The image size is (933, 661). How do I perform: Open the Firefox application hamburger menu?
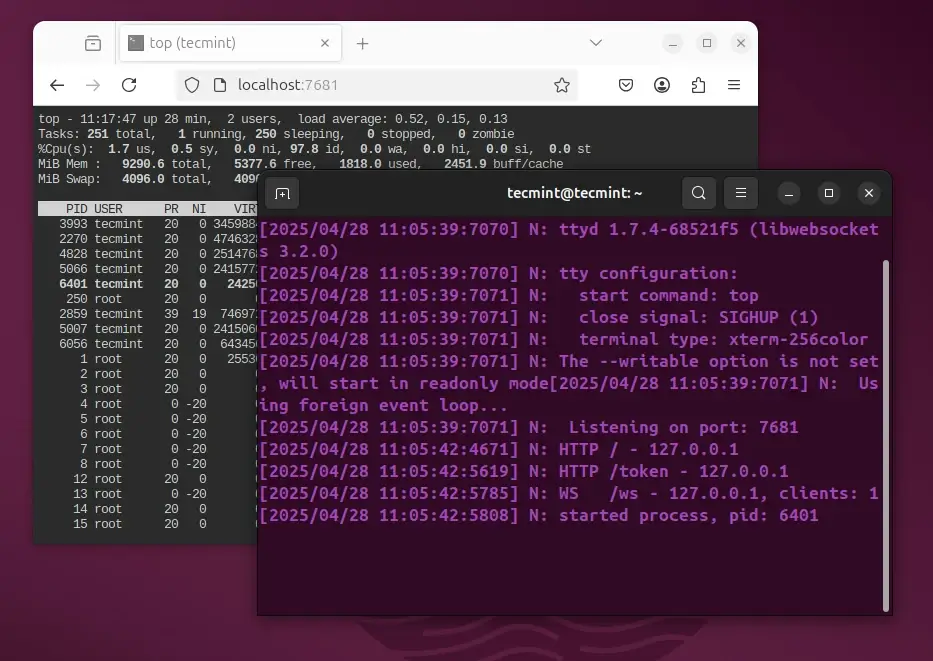[x=734, y=85]
